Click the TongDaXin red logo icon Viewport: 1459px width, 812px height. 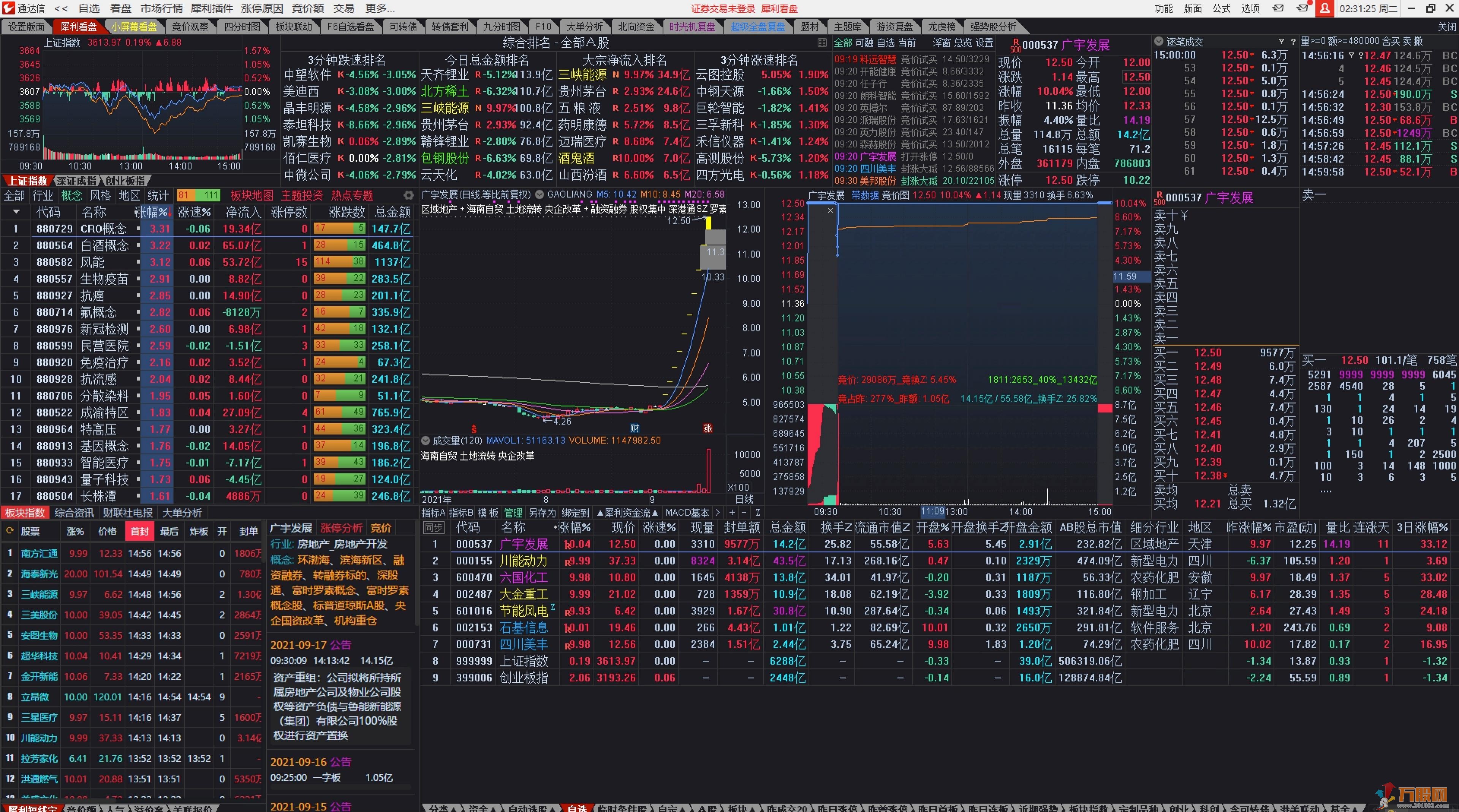pyautogui.click(x=8, y=8)
